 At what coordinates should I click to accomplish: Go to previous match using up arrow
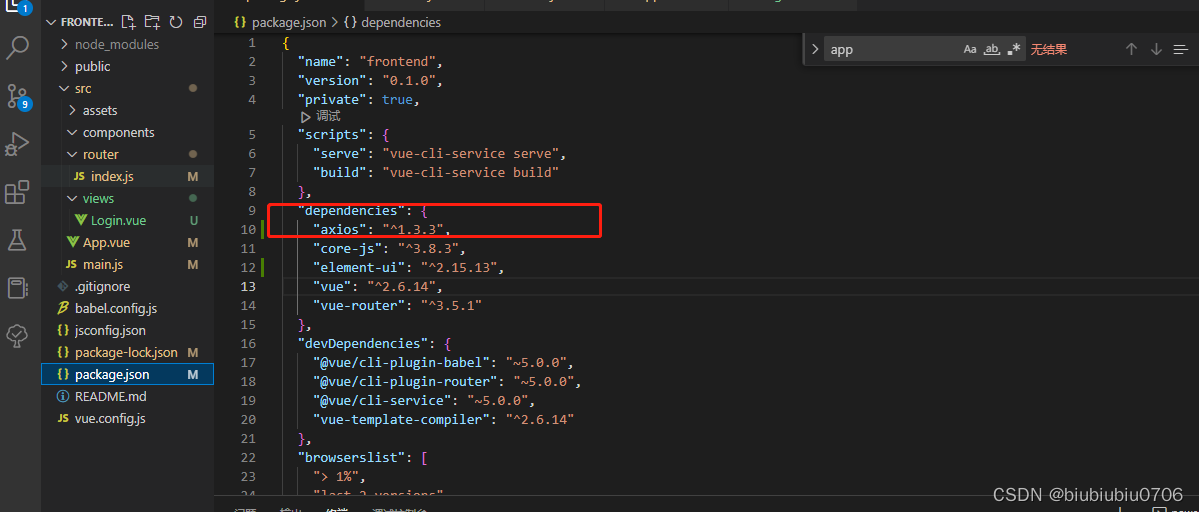coord(1131,49)
